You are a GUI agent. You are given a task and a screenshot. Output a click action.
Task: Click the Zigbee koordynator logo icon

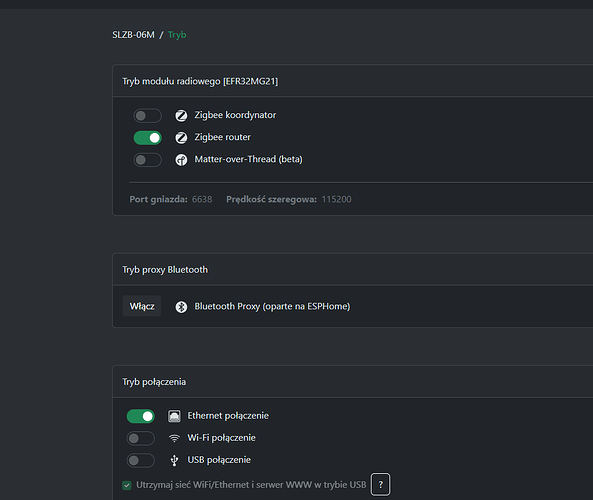pyautogui.click(x=181, y=115)
